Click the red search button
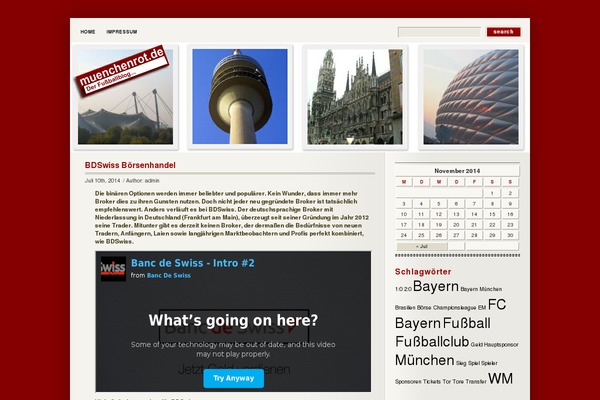Screen dimensions: 600x400 pyautogui.click(x=503, y=32)
